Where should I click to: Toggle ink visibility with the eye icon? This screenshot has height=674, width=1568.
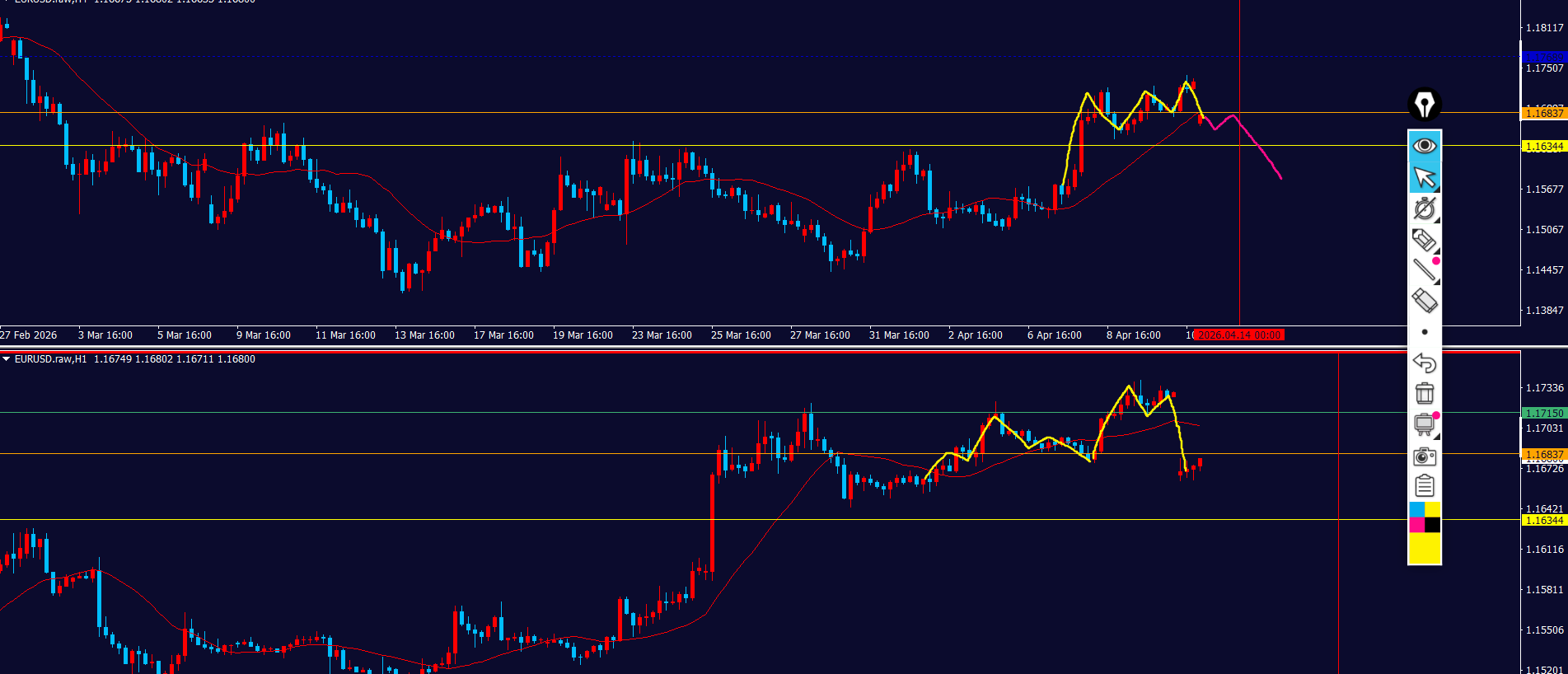pyautogui.click(x=1424, y=146)
